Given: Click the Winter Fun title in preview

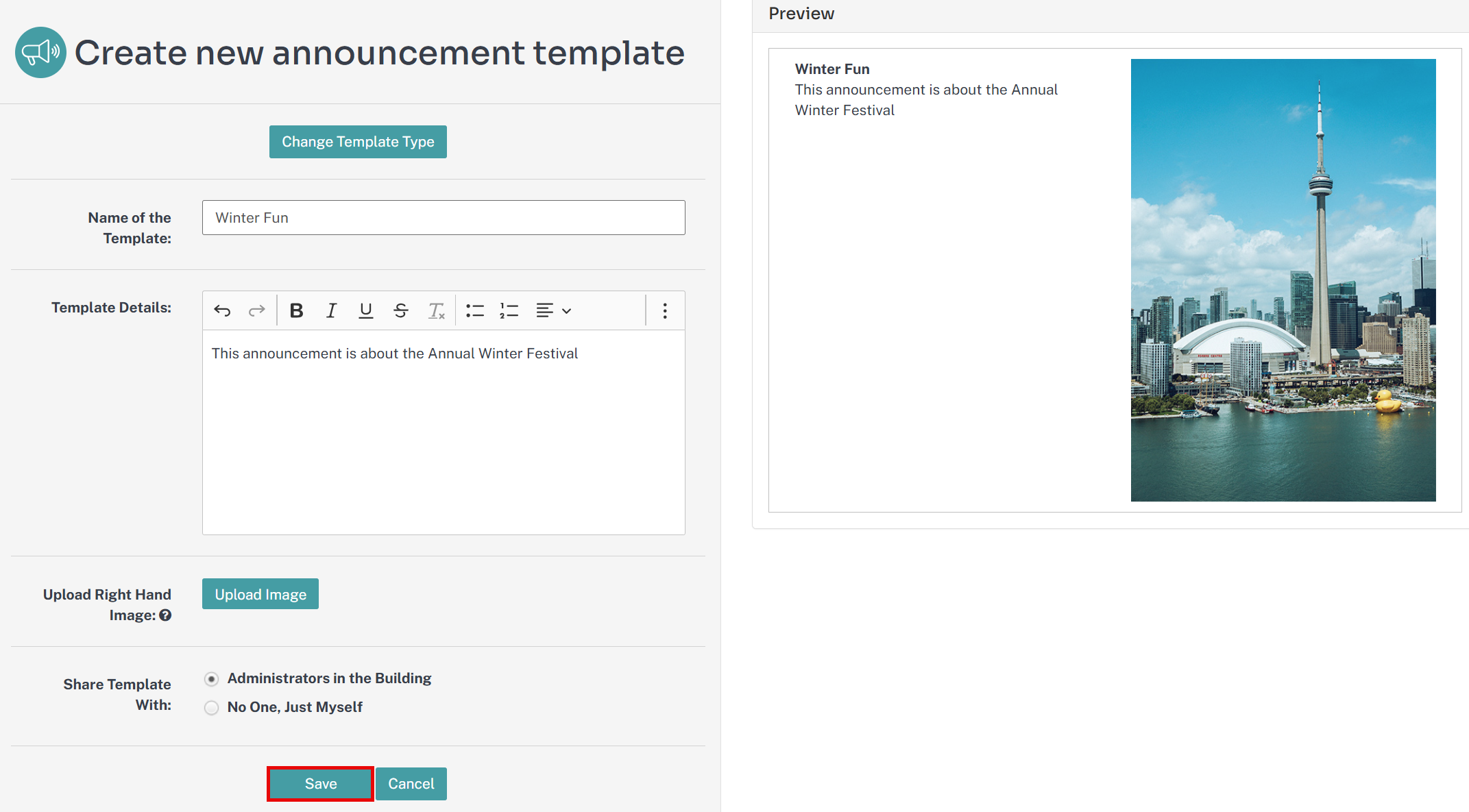Looking at the screenshot, I should [832, 69].
